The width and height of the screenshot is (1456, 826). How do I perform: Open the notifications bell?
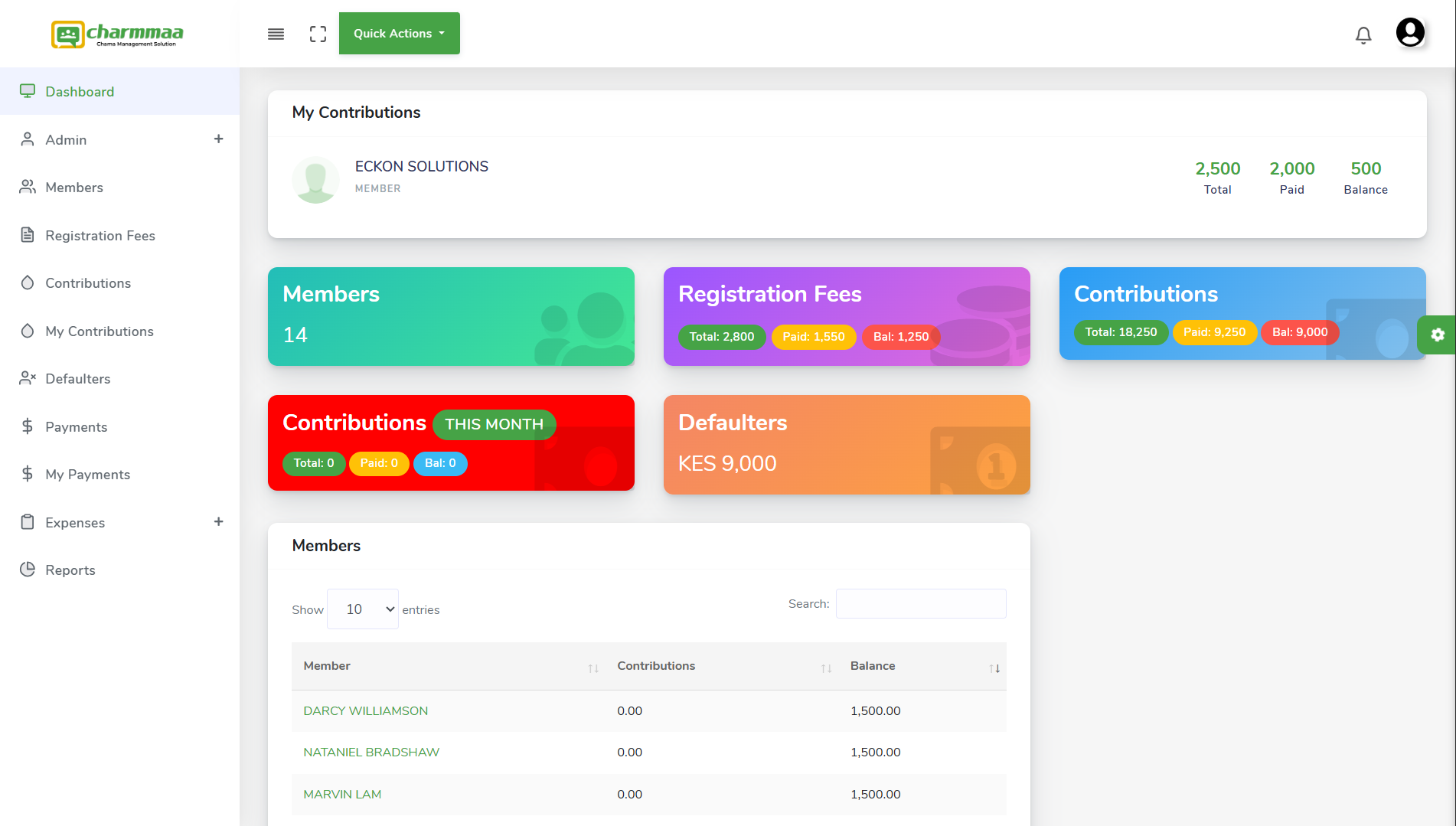coord(1363,34)
